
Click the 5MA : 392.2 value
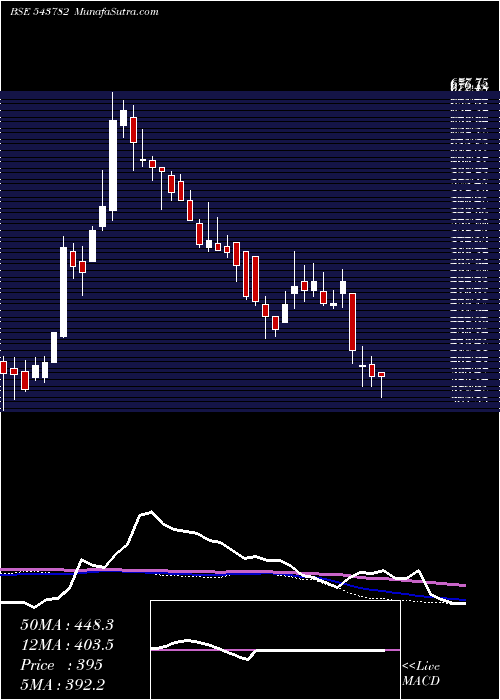[63, 684]
